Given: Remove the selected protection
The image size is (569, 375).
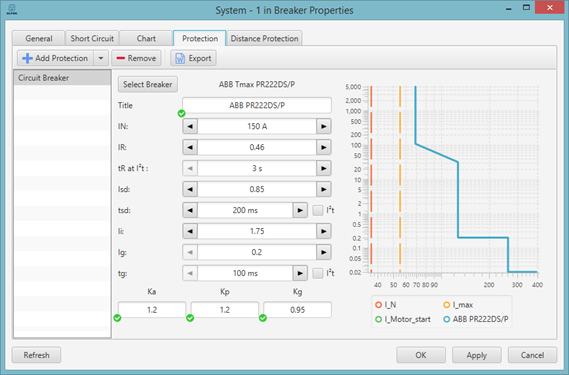Looking at the screenshot, I should [136, 58].
